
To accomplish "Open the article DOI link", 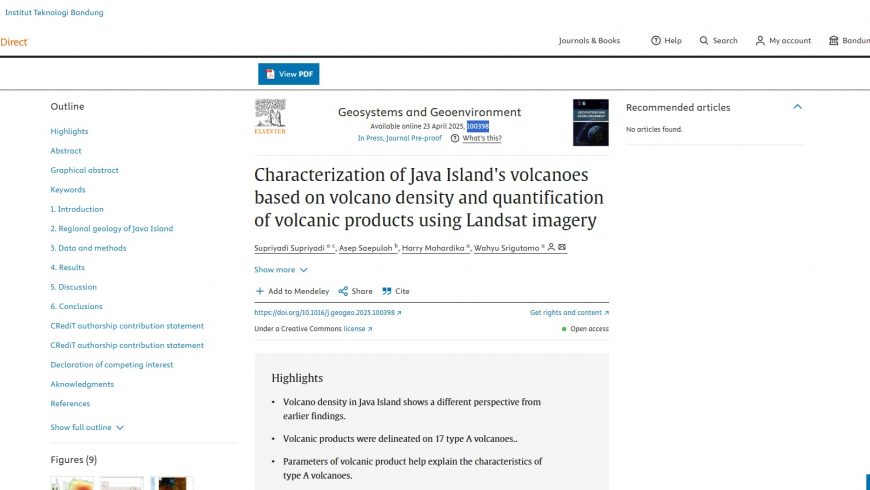I will coord(327,312).
